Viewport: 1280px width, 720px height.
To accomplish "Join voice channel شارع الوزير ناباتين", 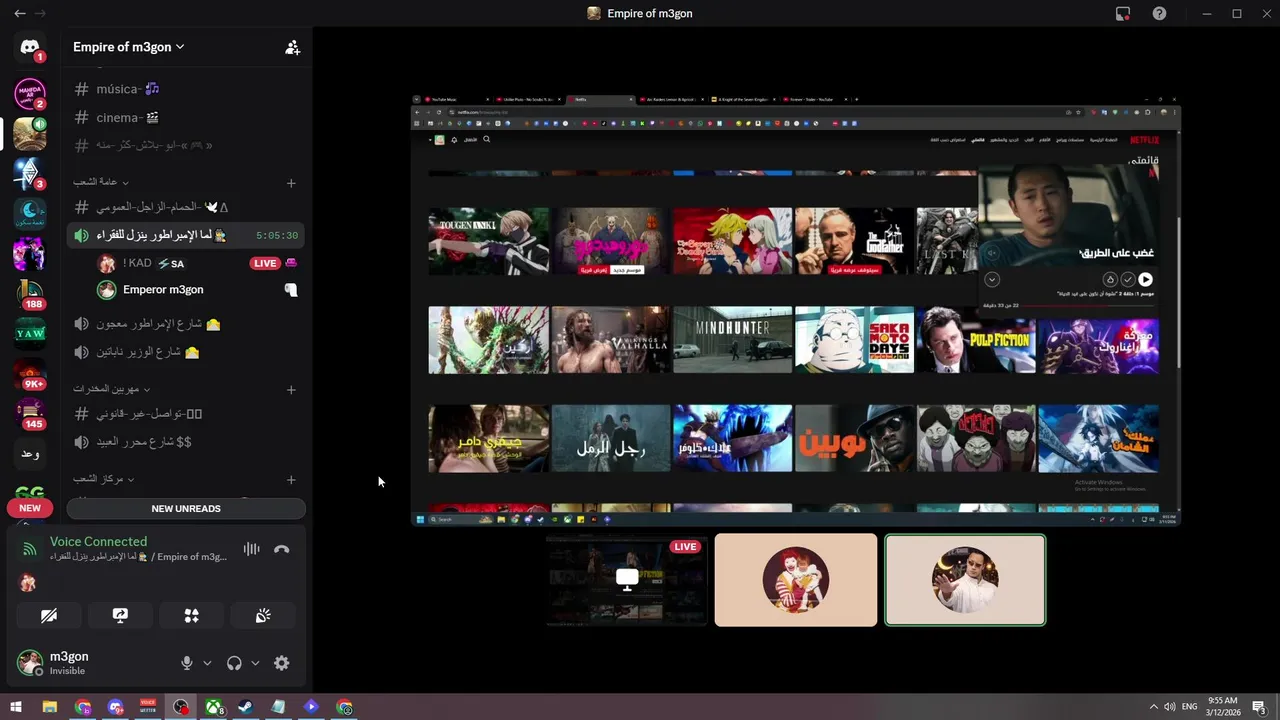I will (x=186, y=352).
